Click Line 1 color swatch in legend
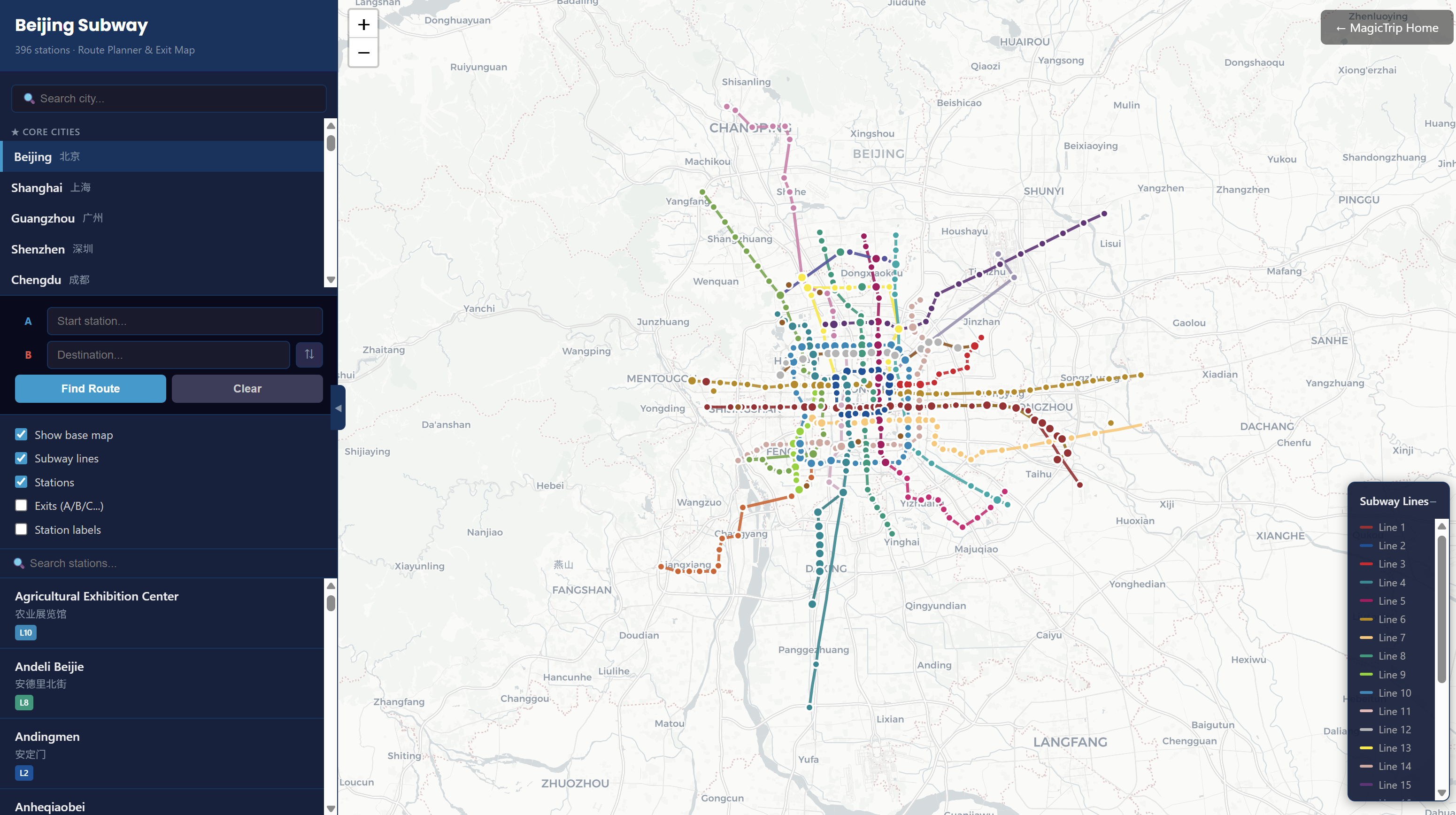 pos(1366,527)
